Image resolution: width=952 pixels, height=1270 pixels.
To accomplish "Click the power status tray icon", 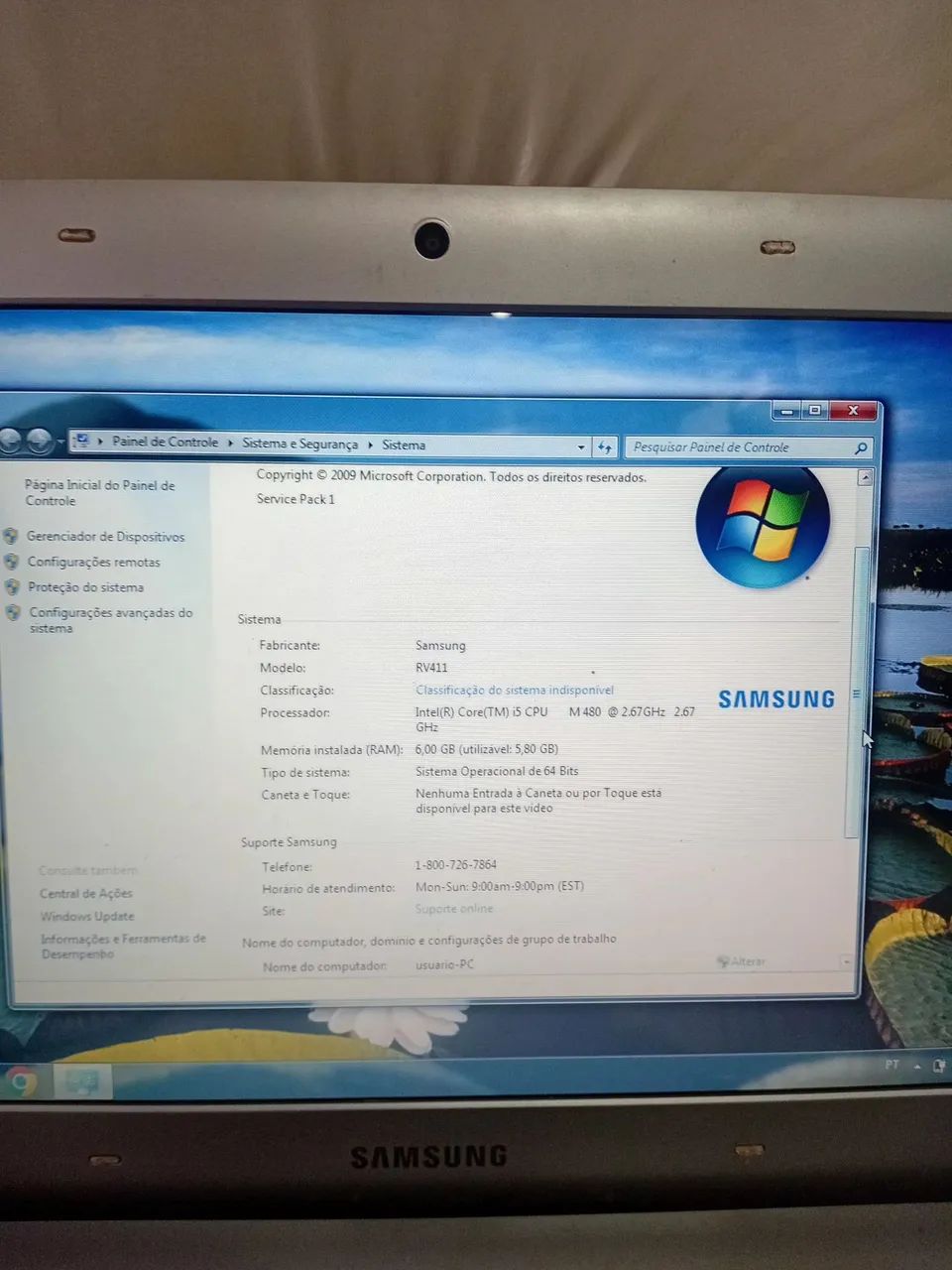I will click(x=938, y=1067).
